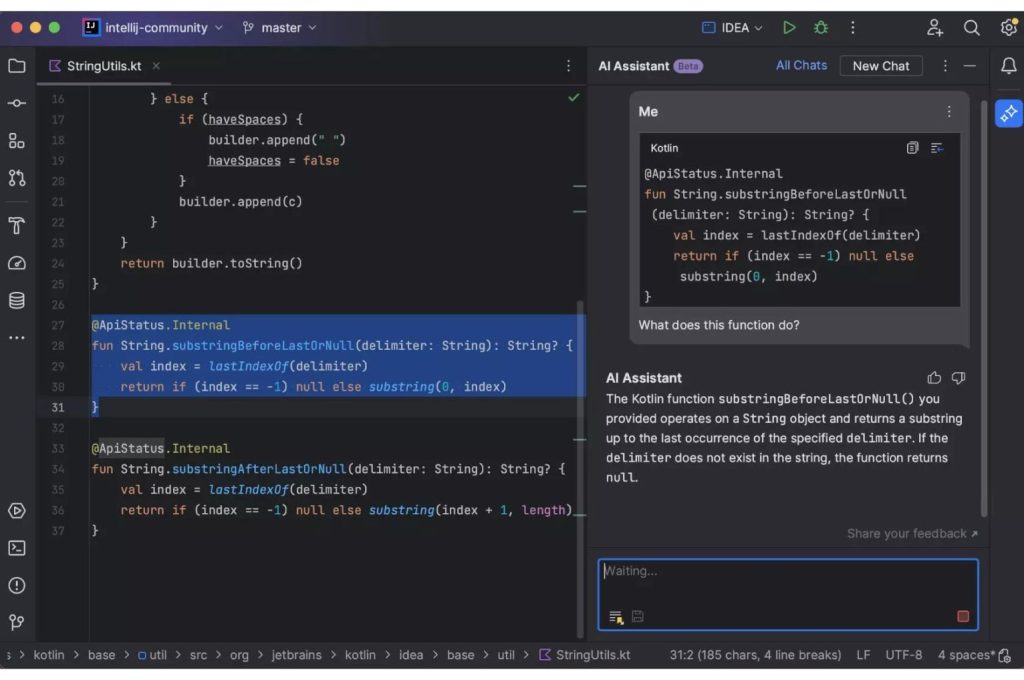Copy the Kotlin code snippet in chat
1024x680 pixels.
pos(912,147)
